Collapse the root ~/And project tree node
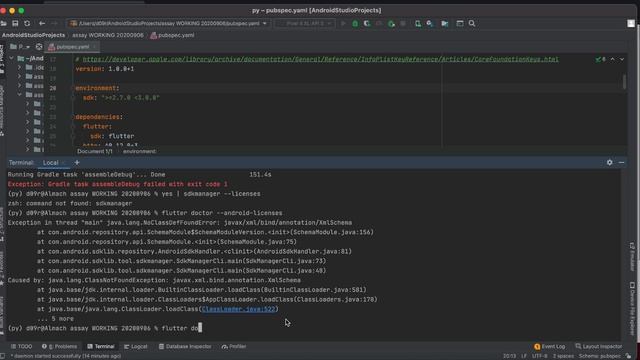This screenshot has width=640, height=360. (11, 58)
